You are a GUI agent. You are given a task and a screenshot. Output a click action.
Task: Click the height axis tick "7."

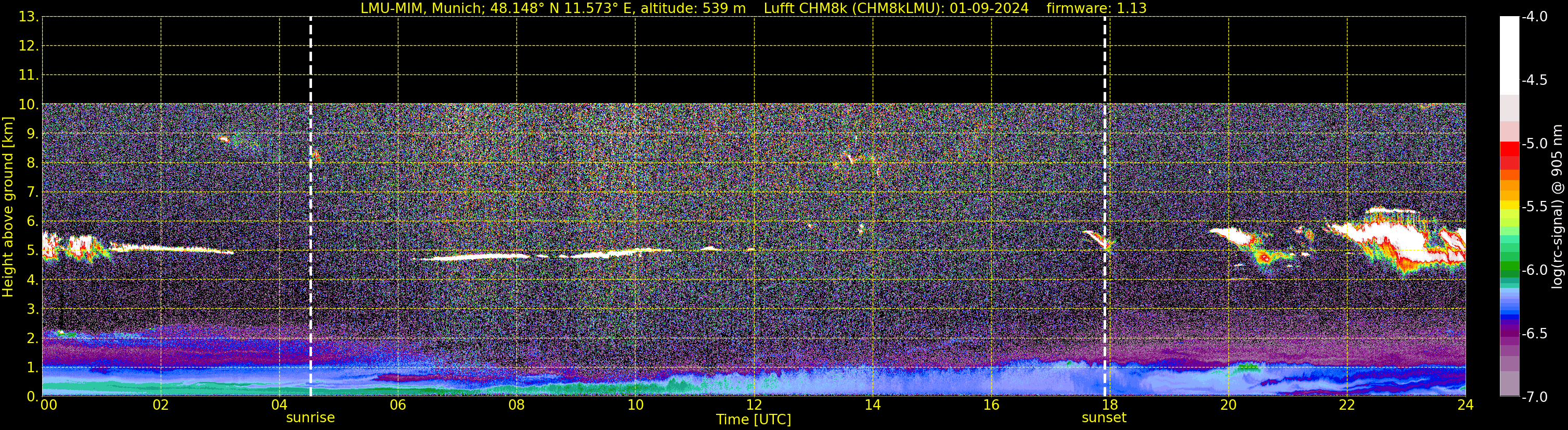coord(32,193)
